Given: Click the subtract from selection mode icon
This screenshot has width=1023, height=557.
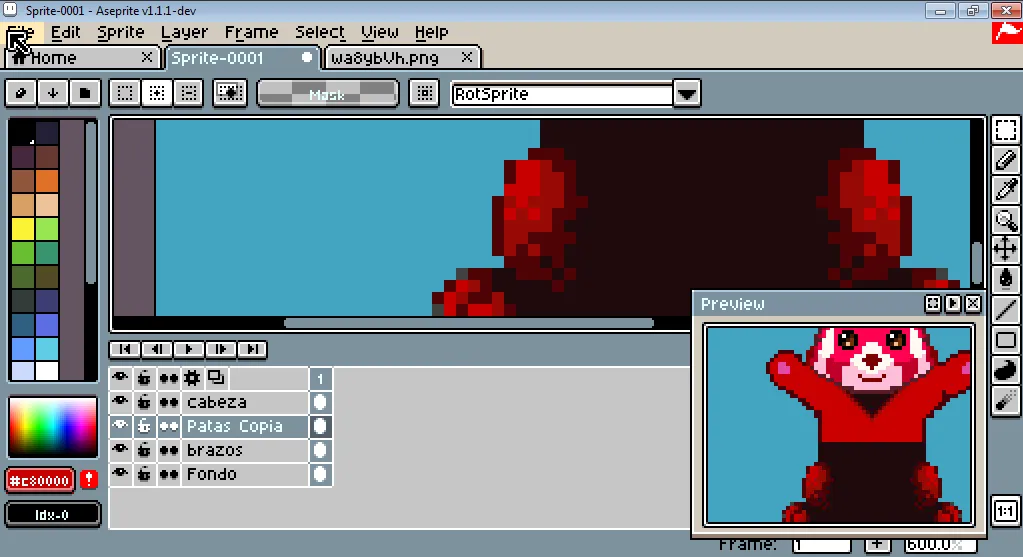Looking at the screenshot, I should click(189, 93).
